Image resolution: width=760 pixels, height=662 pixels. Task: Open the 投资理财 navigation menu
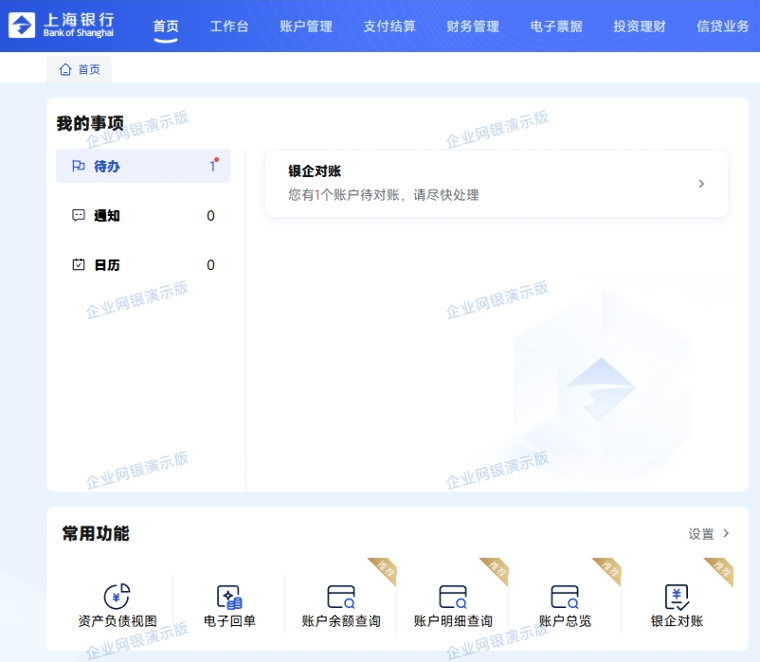[x=640, y=26]
